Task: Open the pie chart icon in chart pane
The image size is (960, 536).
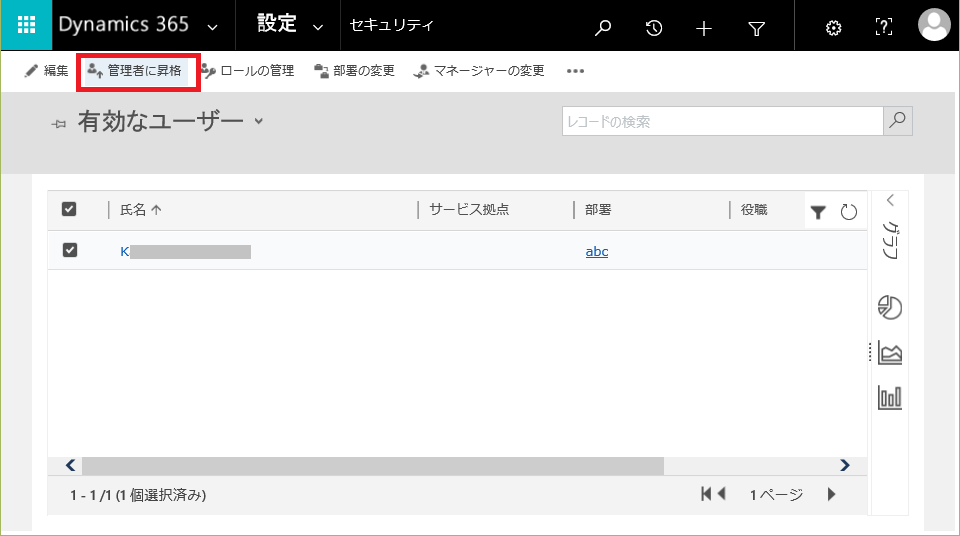Action: [x=890, y=308]
